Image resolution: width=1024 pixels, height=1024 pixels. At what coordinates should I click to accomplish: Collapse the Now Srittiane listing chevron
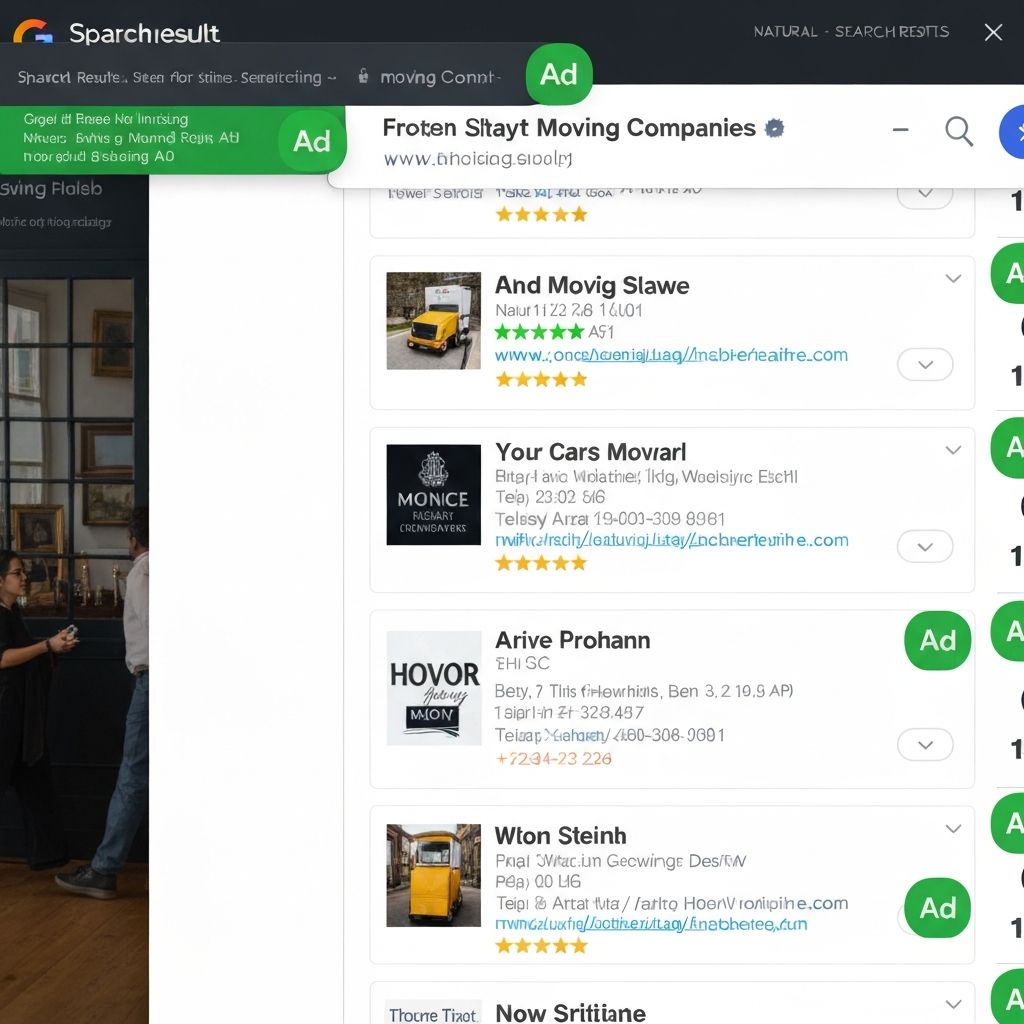(951, 1004)
